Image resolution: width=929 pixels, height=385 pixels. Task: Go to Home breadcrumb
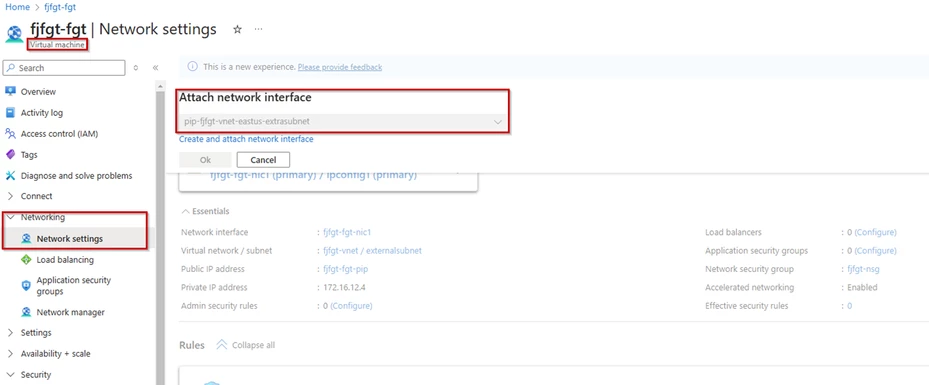(x=17, y=7)
